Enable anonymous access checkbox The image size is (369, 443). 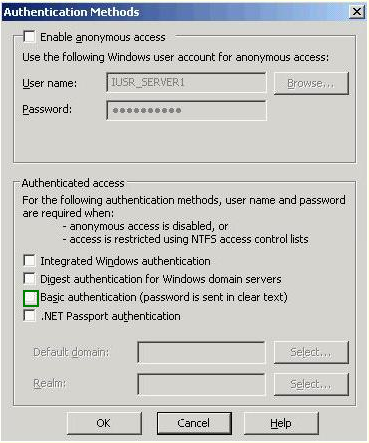click(x=29, y=37)
